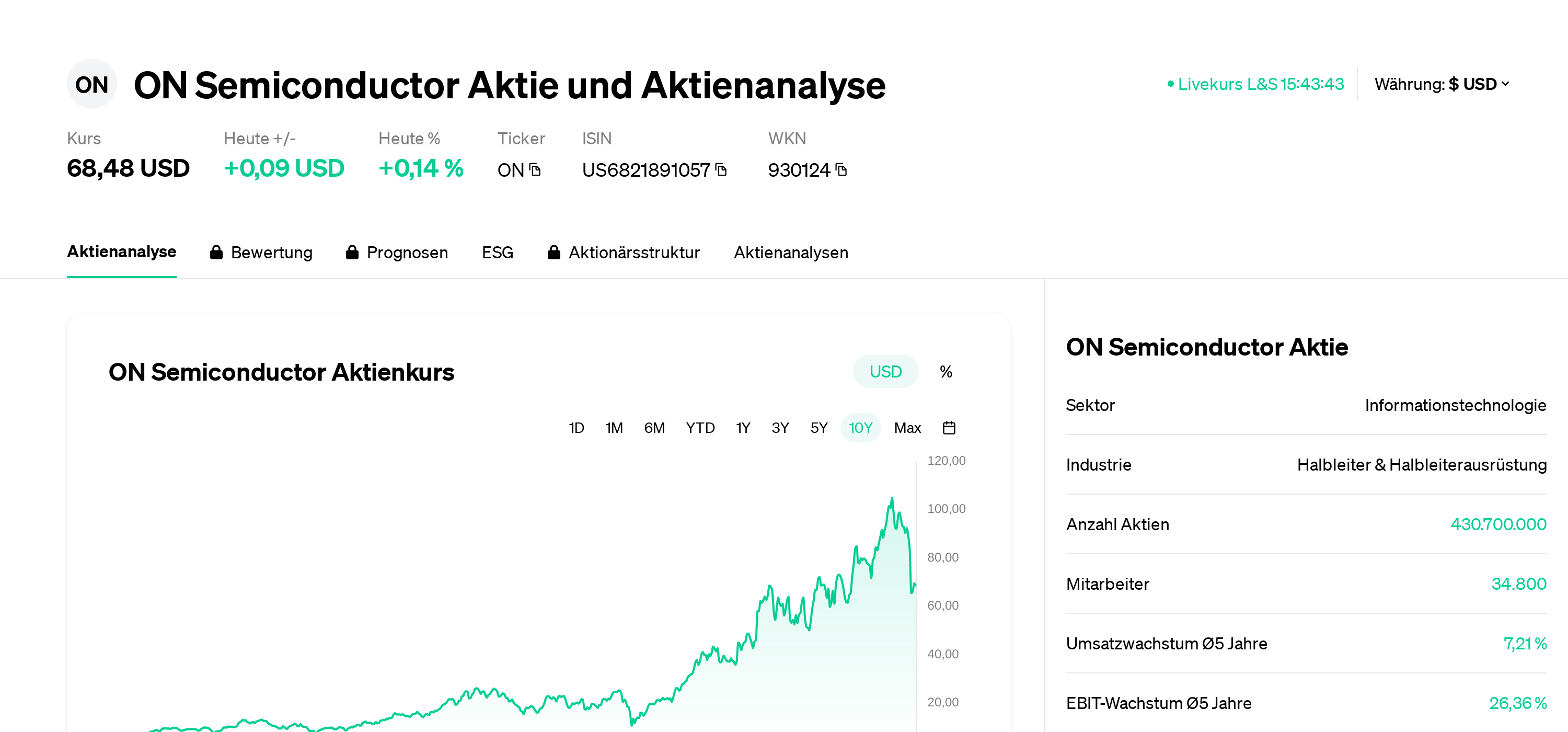Open the Aktienanalysen tab
The image size is (1568, 732).
(791, 253)
